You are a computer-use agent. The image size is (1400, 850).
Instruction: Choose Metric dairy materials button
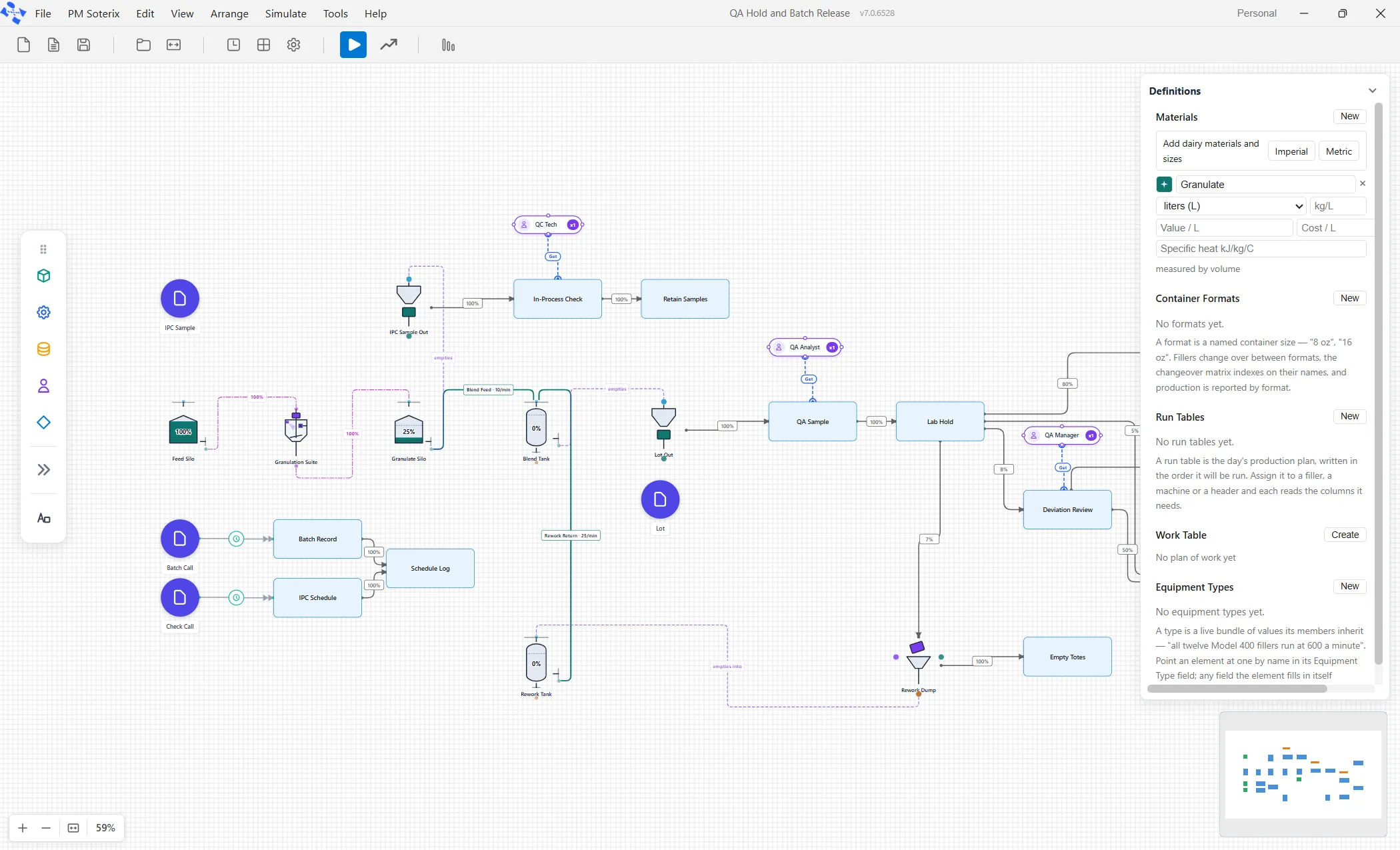(x=1339, y=151)
